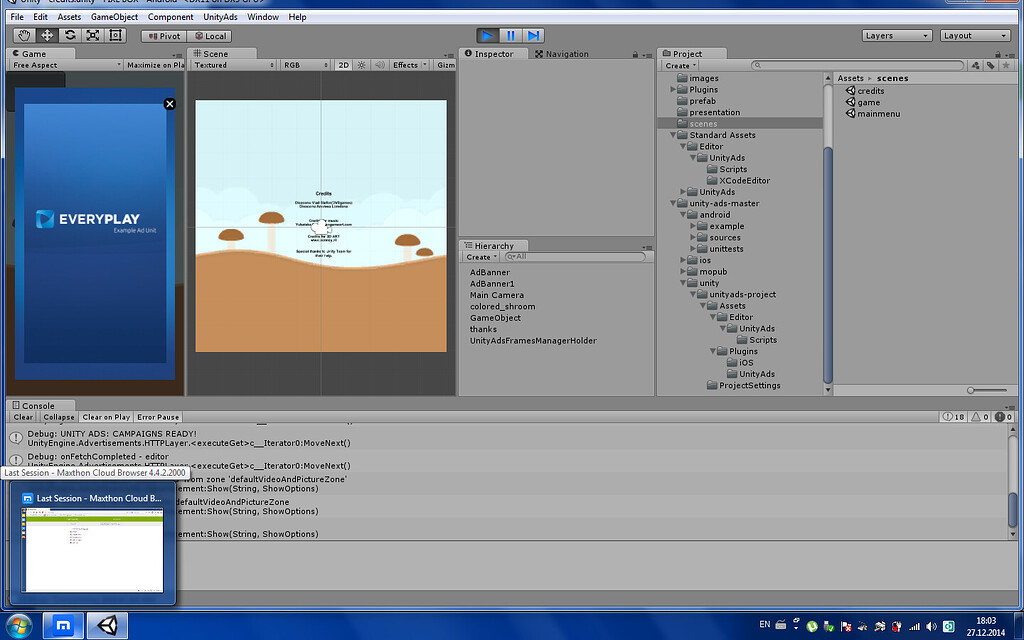Select the Rotate tool in the toolbar
Image resolution: width=1024 pixels, height=640 pixels.
69,35
